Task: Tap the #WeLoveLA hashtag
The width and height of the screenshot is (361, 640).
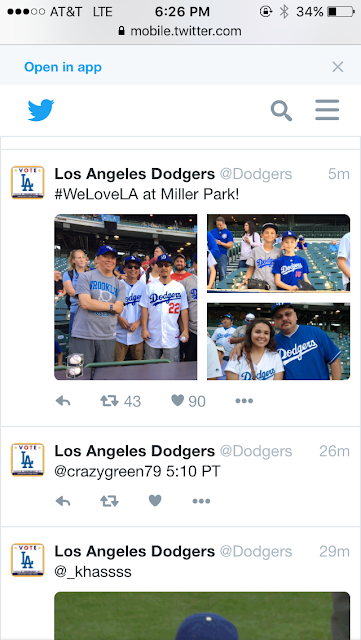Action: tap(97, 194)
